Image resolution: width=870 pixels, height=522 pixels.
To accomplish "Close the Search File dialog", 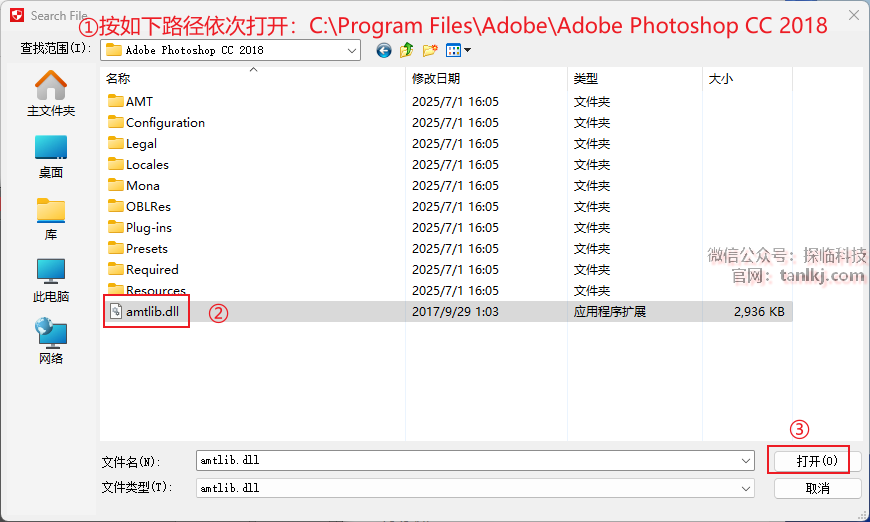I will (x=854, y=15).
